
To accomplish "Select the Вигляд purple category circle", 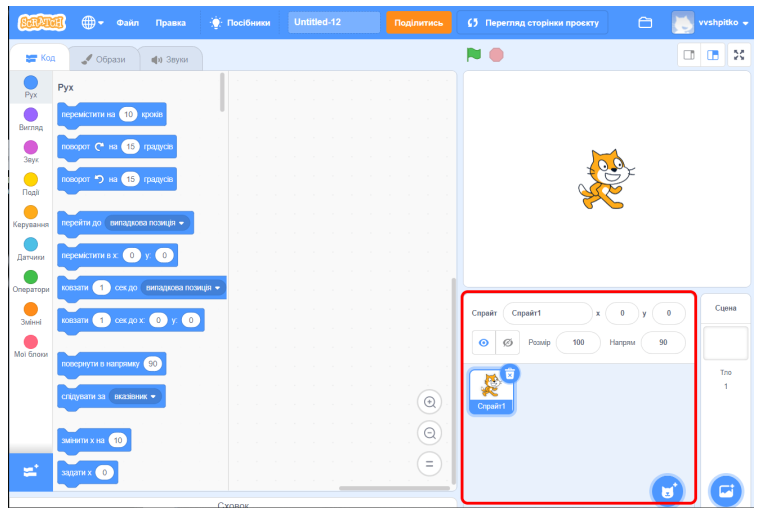I will (x=31, y=115).
